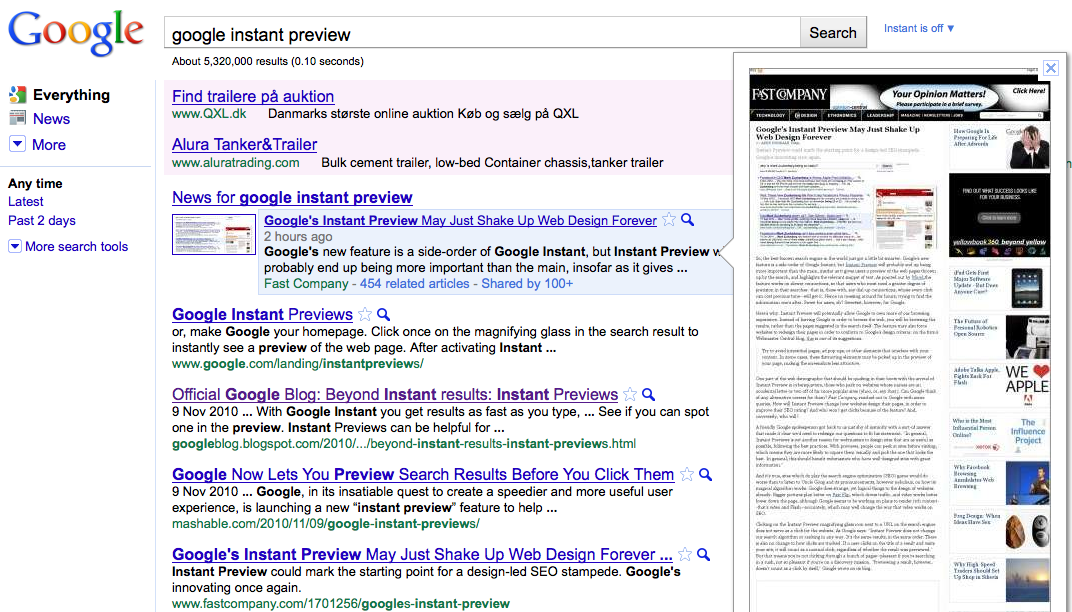Filter results by Latest

coord(25,202)
